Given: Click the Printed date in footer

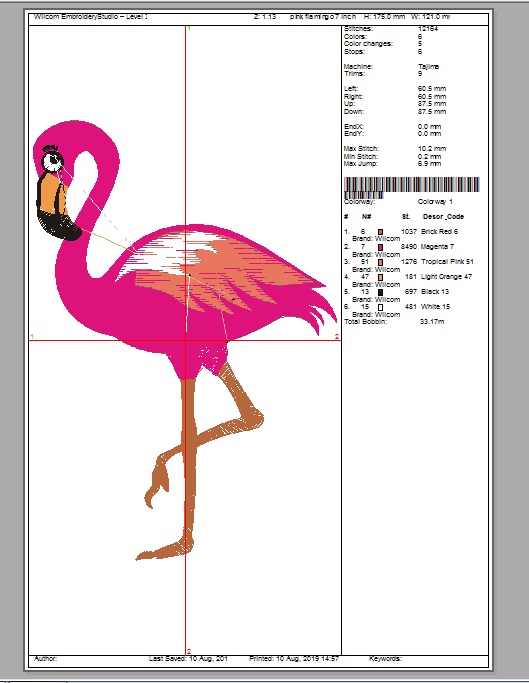Looking at the screenshot, I should 294,659.
